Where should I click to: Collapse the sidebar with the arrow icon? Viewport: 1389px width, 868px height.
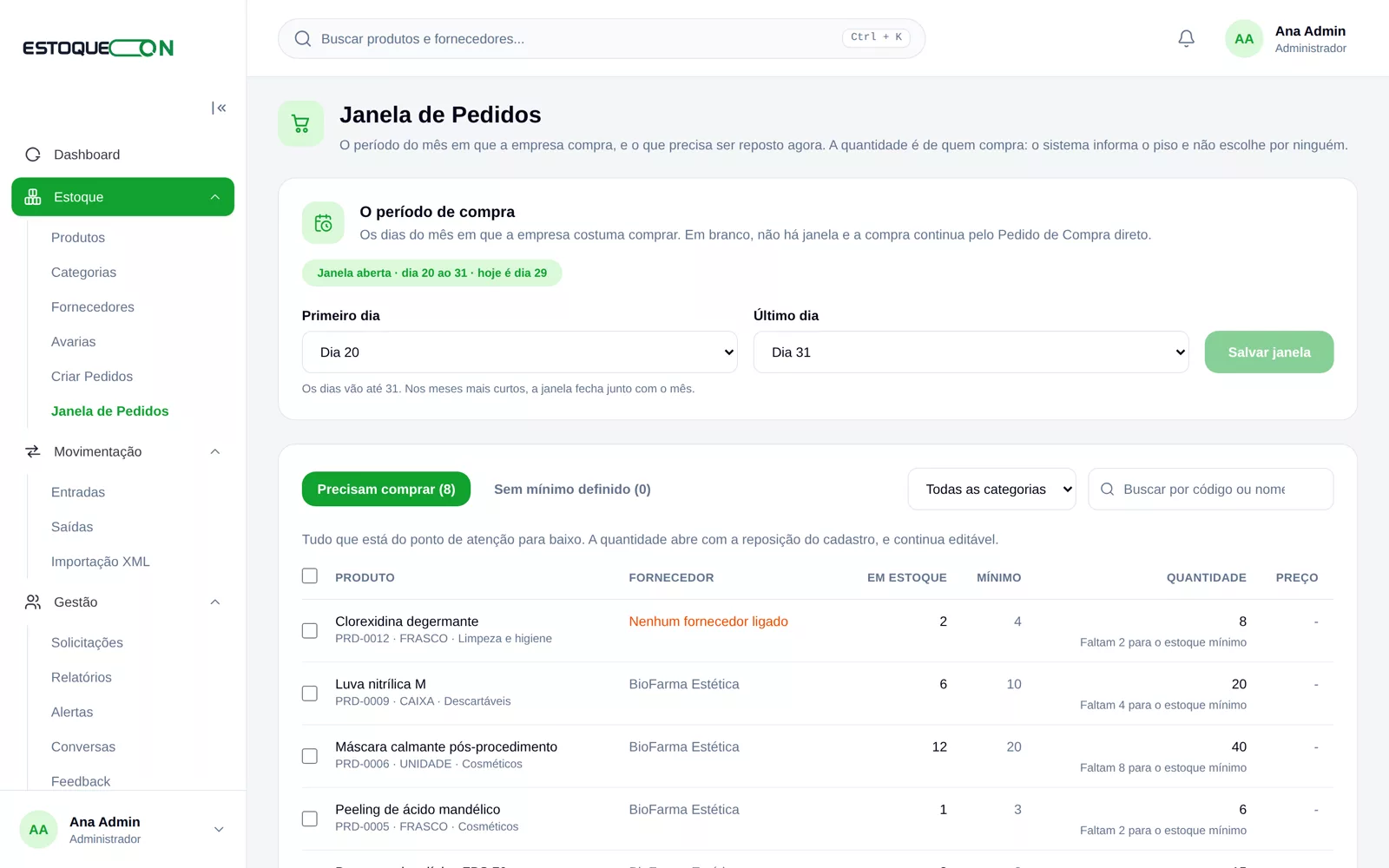pos(219,108)
